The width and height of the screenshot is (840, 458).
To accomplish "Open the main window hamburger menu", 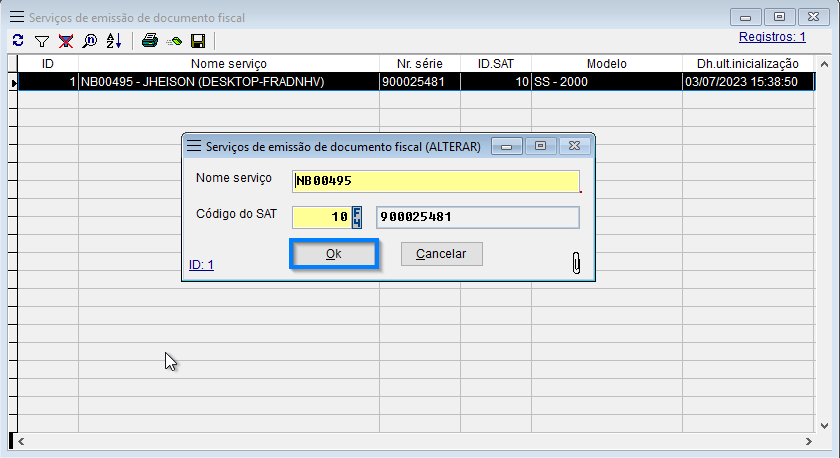I will (17, 17).
